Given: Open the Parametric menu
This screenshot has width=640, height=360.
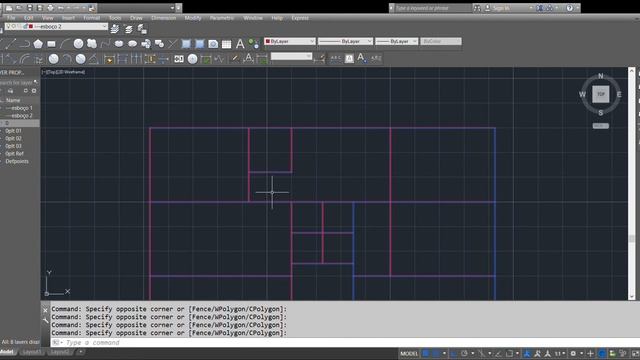Looking at the screenshot, I should pyautogui.click(x=222, y=18).
